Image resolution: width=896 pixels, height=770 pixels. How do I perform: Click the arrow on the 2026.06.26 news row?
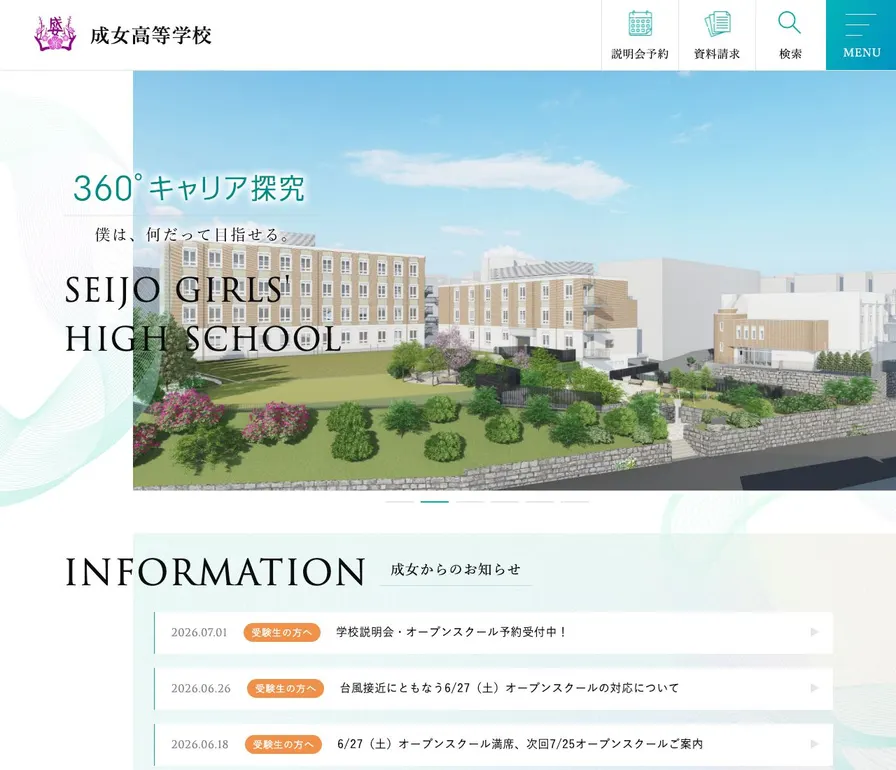(x=814, y=688)
